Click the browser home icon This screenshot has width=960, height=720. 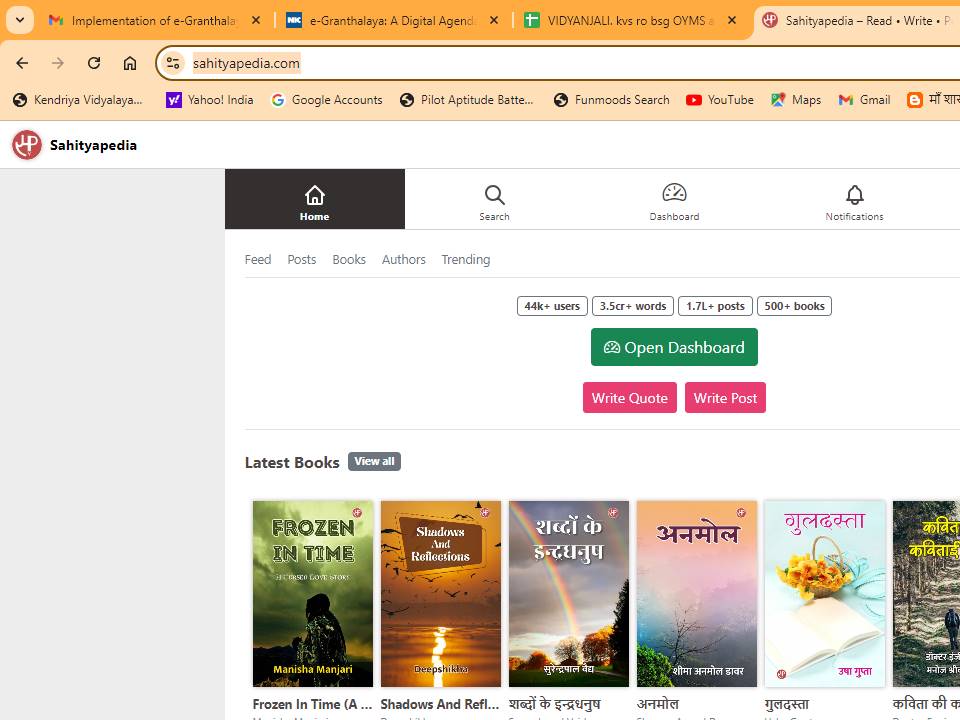coord(130,63)
